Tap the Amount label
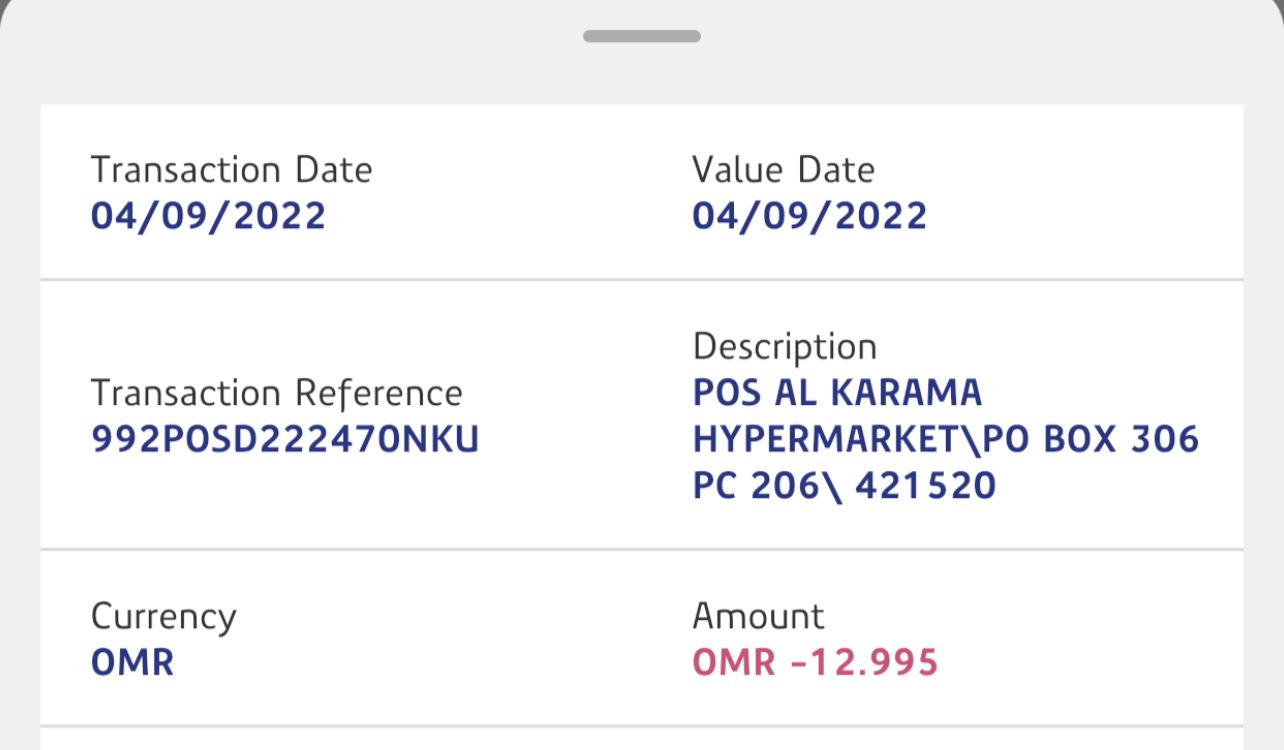 pos(758,616)
